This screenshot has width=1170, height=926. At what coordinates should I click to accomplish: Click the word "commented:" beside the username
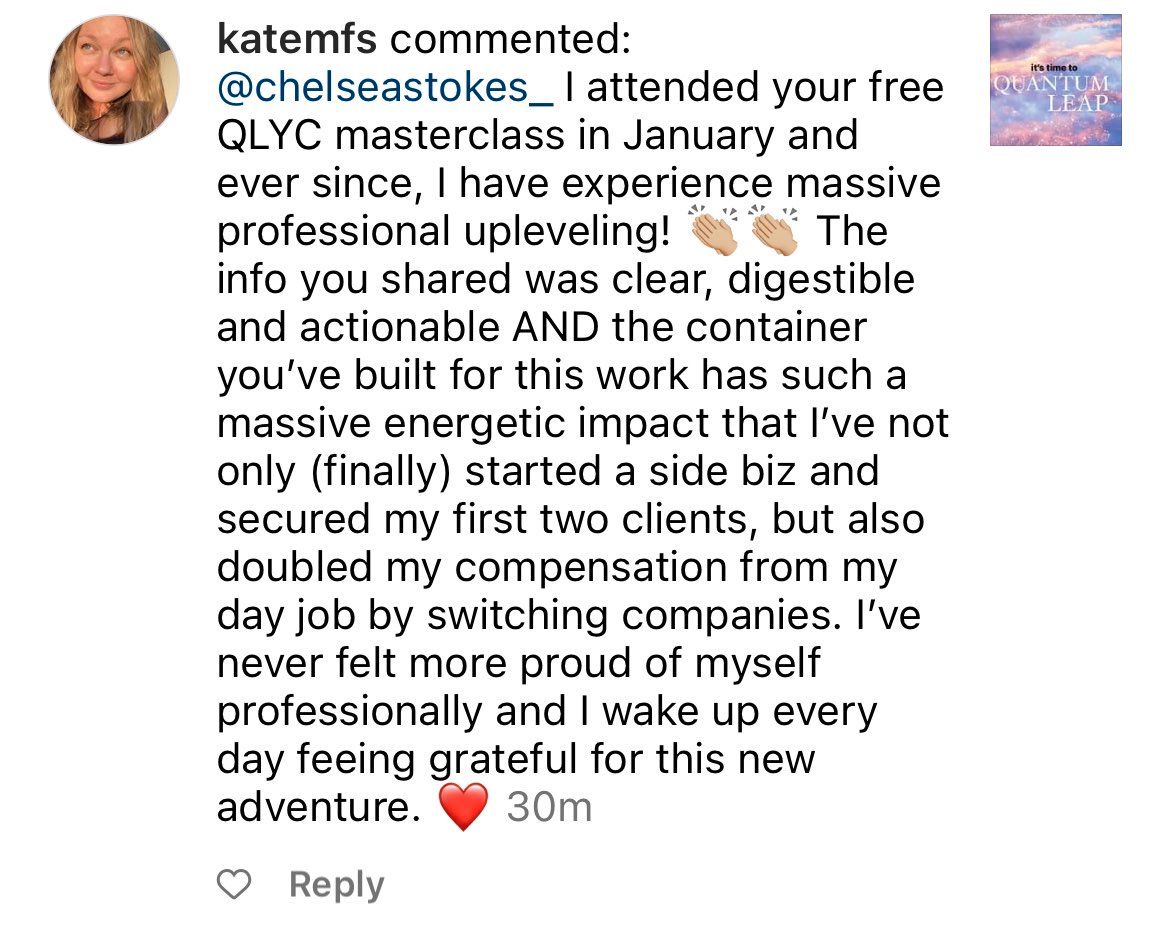(510, 40)
